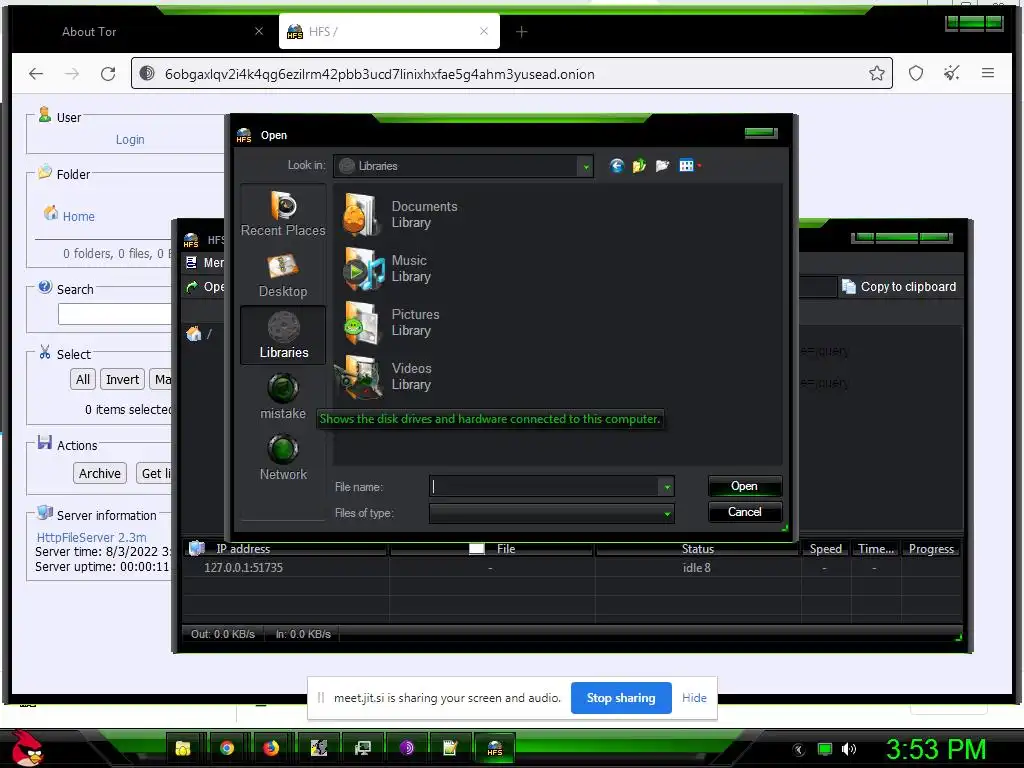1024x768 pixels.
Task: Open the browser hamburger menu
Action: pyautogui.click(x=987, y=73)
